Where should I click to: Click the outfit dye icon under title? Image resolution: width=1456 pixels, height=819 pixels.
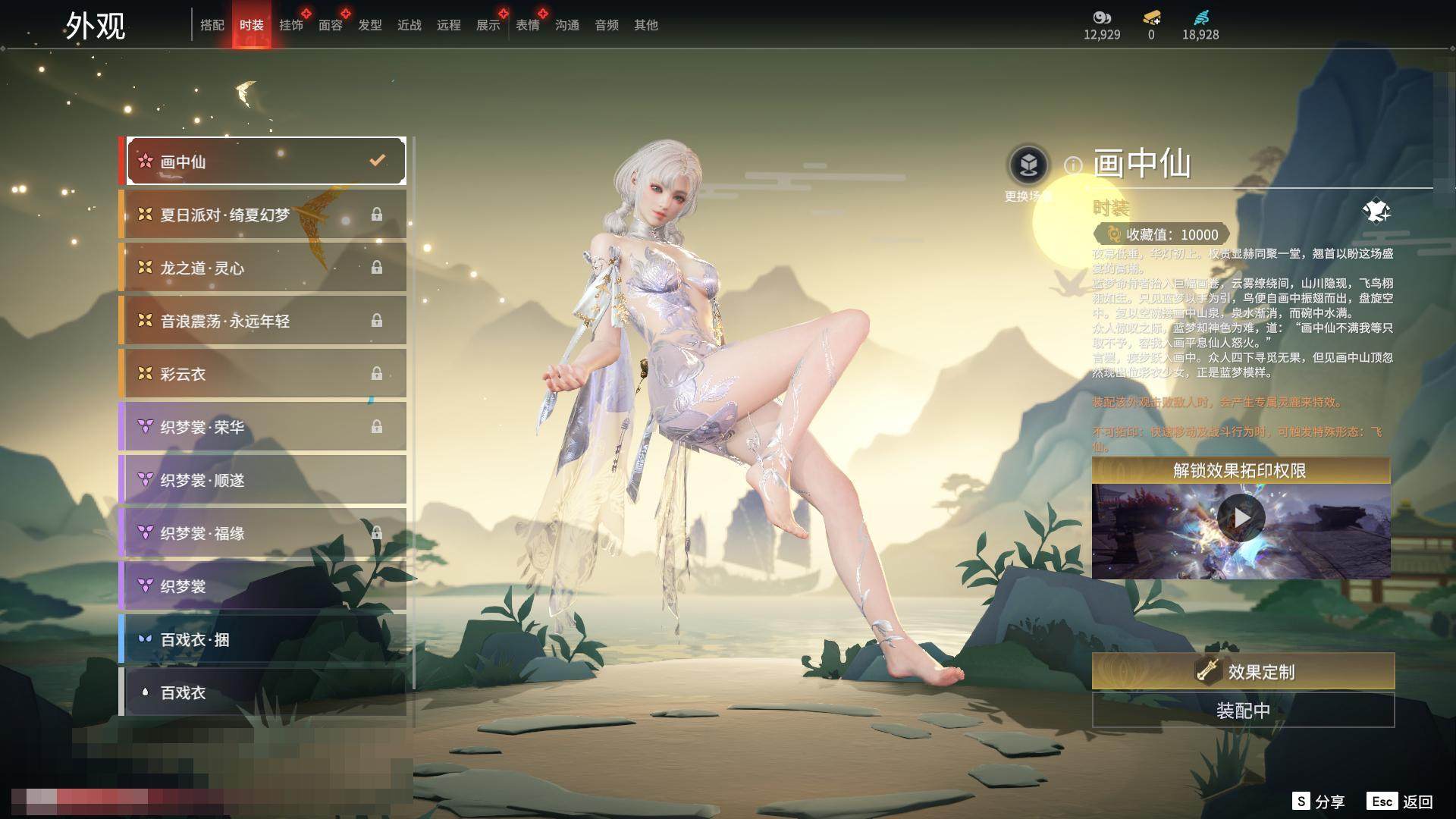click(x=1376, y=211)
